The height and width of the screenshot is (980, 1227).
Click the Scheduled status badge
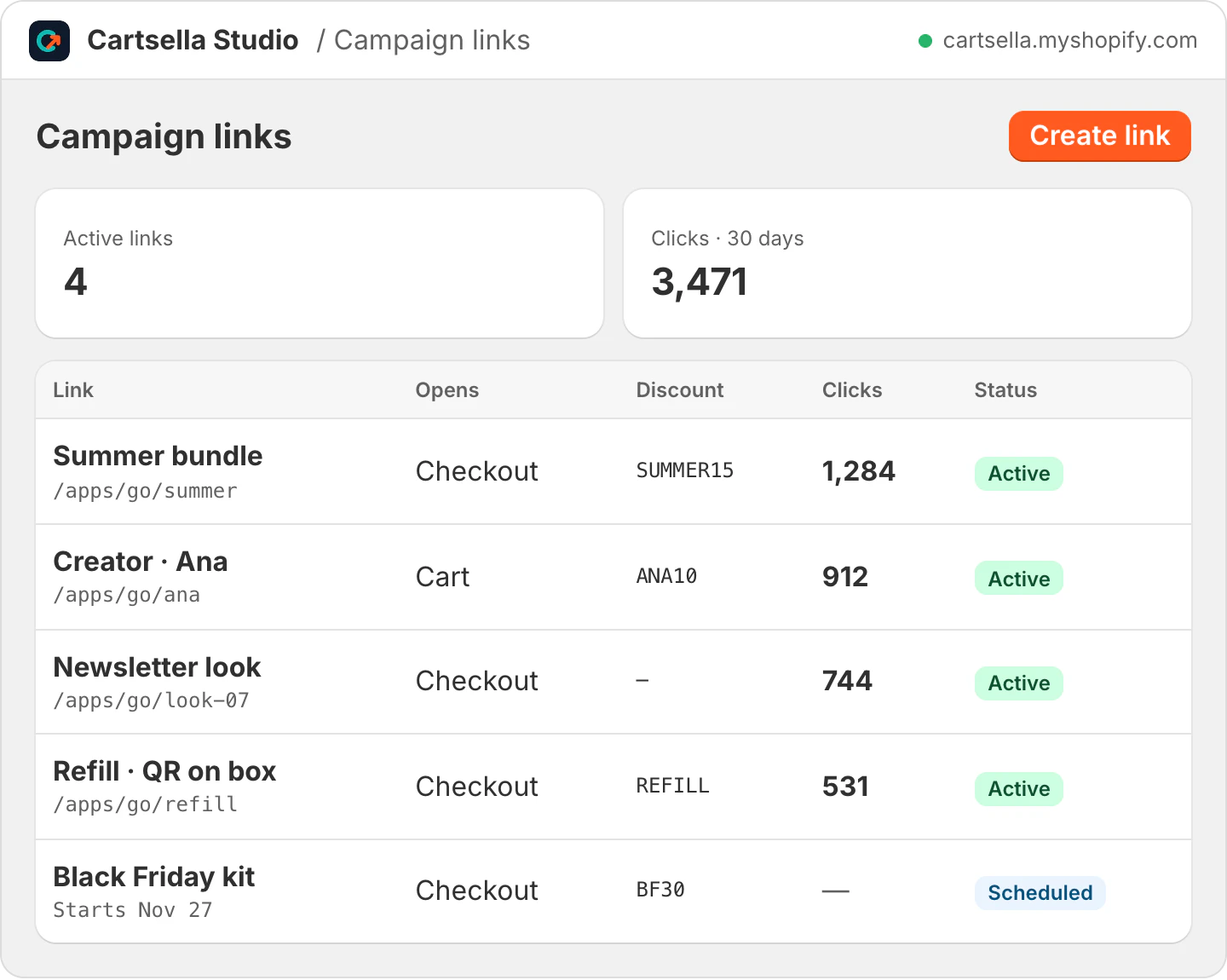click(x=1040, y=893)
